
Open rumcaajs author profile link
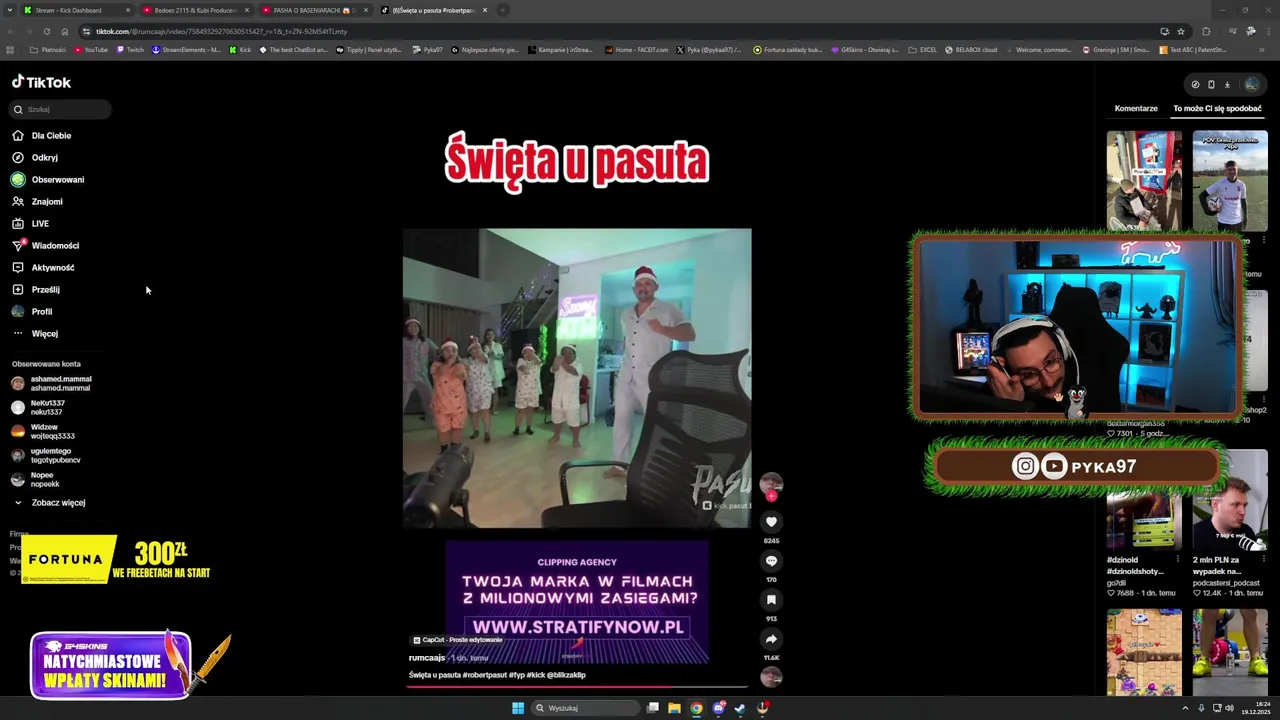(427, 658)
